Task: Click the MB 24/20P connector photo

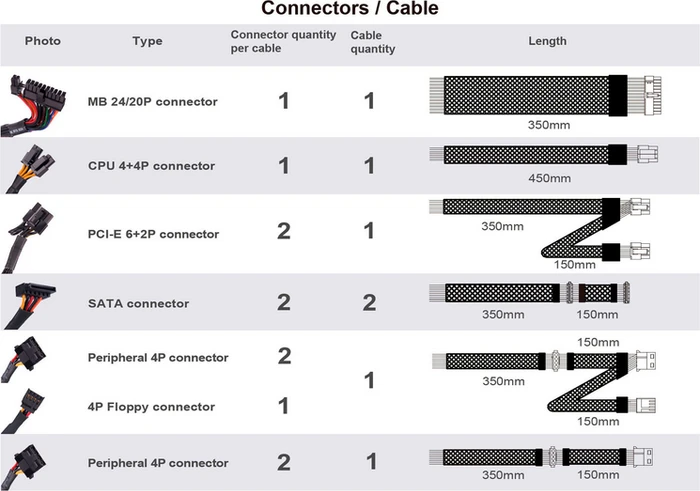Action: [33, 105]
